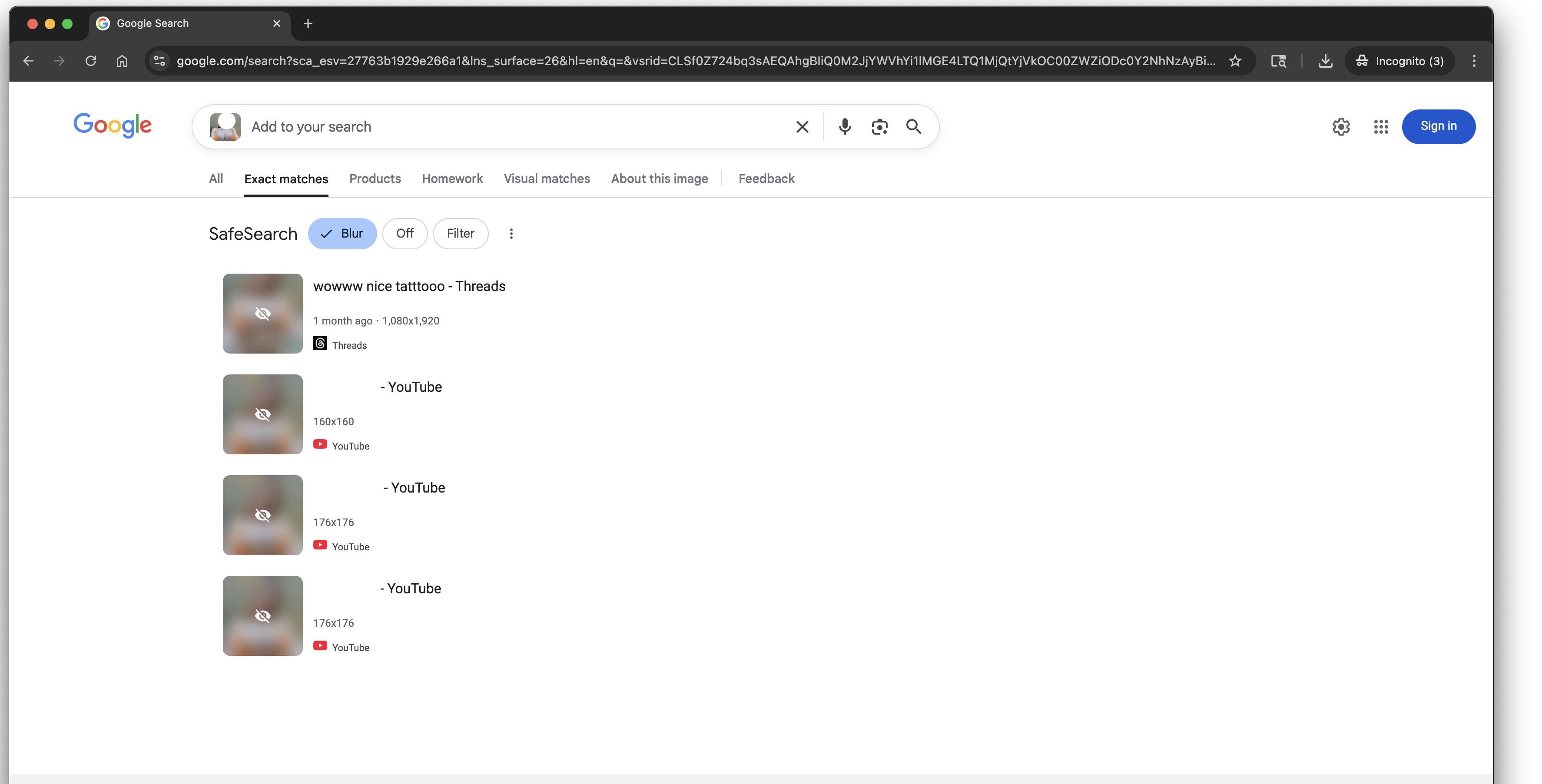Click the magnifying glass search button
1542x784 pixels.
913,126
